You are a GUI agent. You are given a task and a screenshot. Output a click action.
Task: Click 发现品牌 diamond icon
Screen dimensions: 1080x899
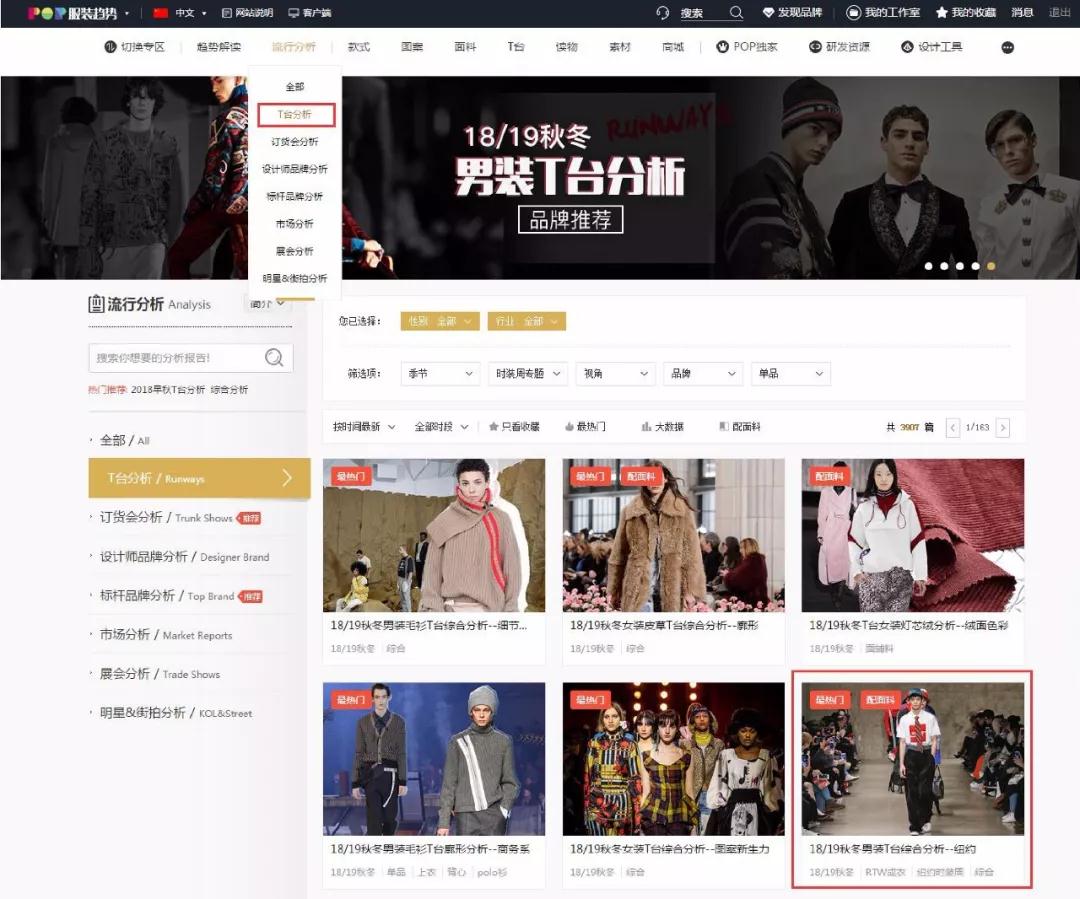click(x=769, y=12)
